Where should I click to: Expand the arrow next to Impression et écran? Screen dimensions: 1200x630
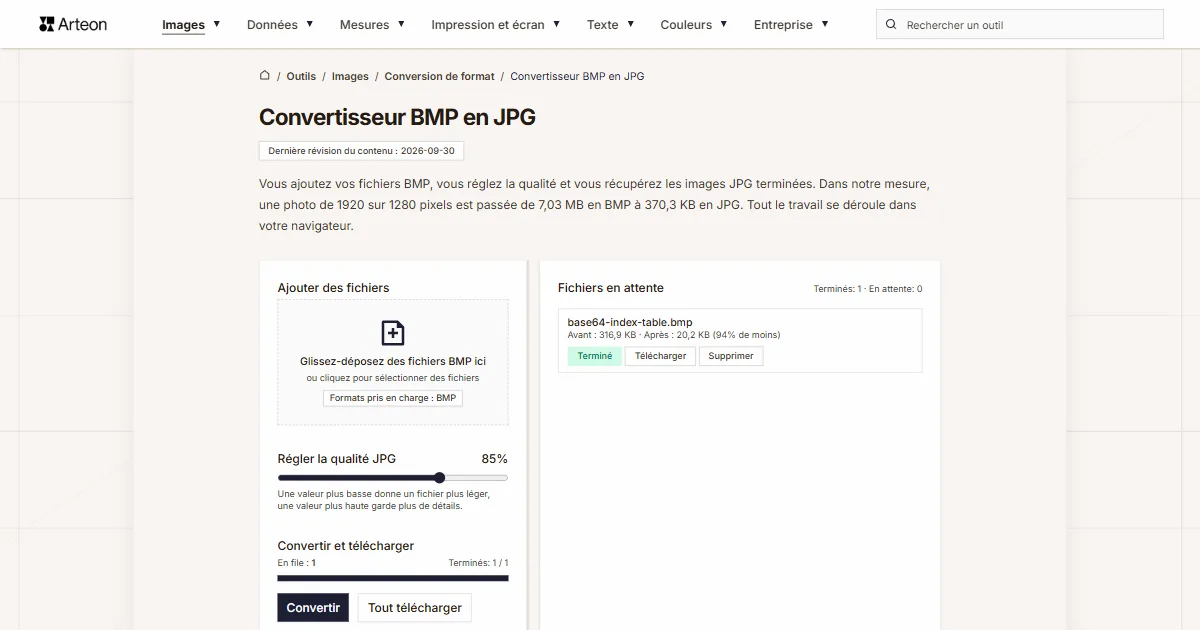pyautogui.click(x=556, y=24)
